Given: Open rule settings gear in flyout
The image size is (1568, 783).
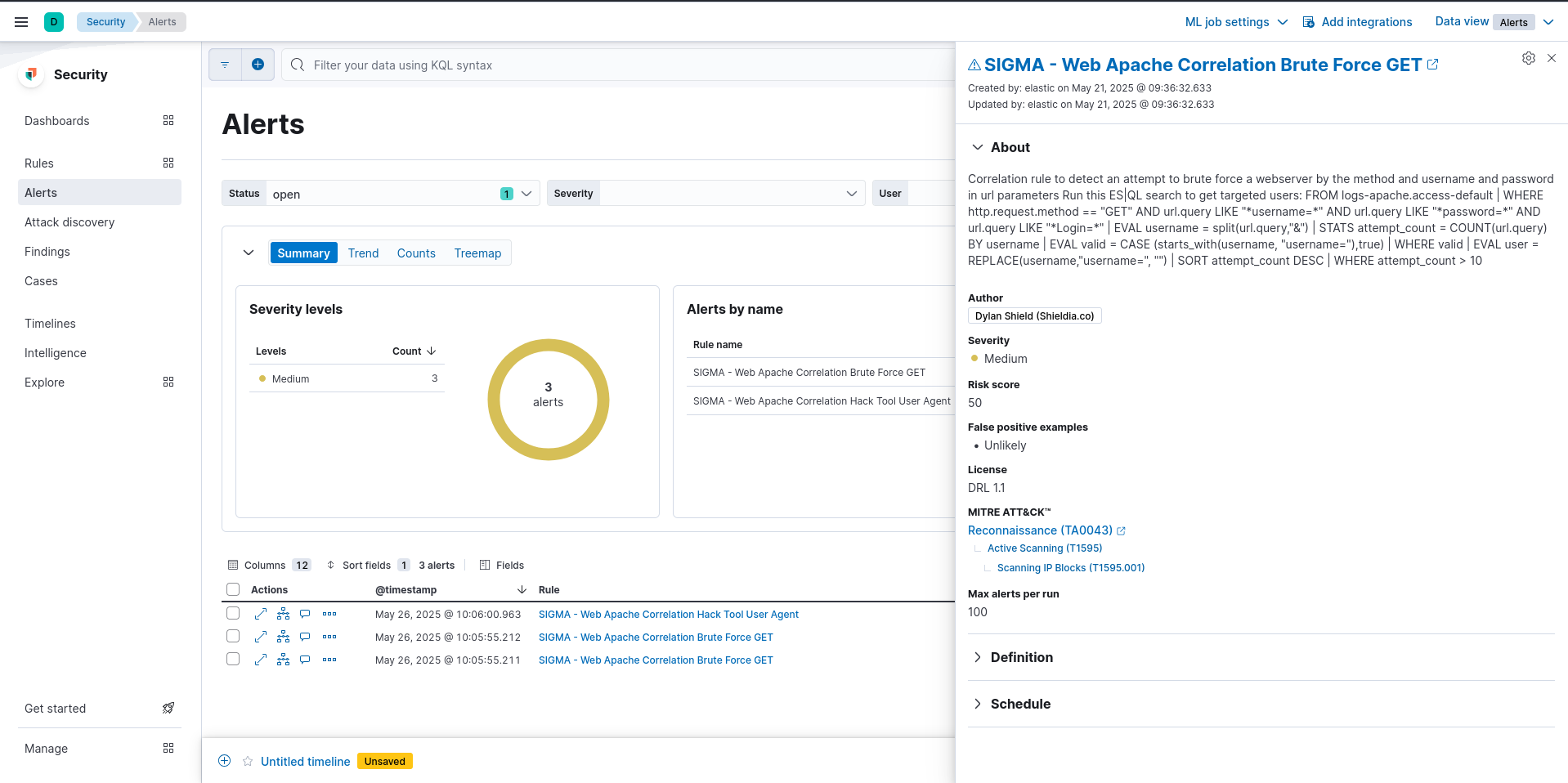Looking at the screenshot, I should coord(1528,58).
